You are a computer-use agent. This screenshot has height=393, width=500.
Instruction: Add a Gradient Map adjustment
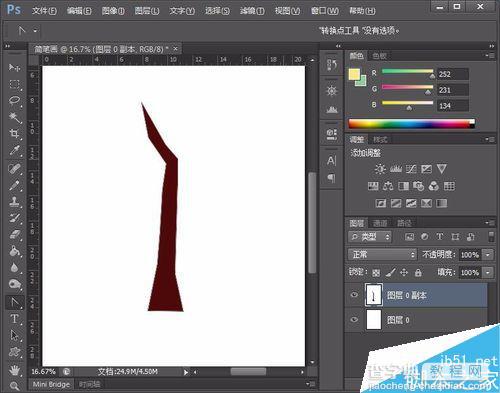(x=442, y=203)
